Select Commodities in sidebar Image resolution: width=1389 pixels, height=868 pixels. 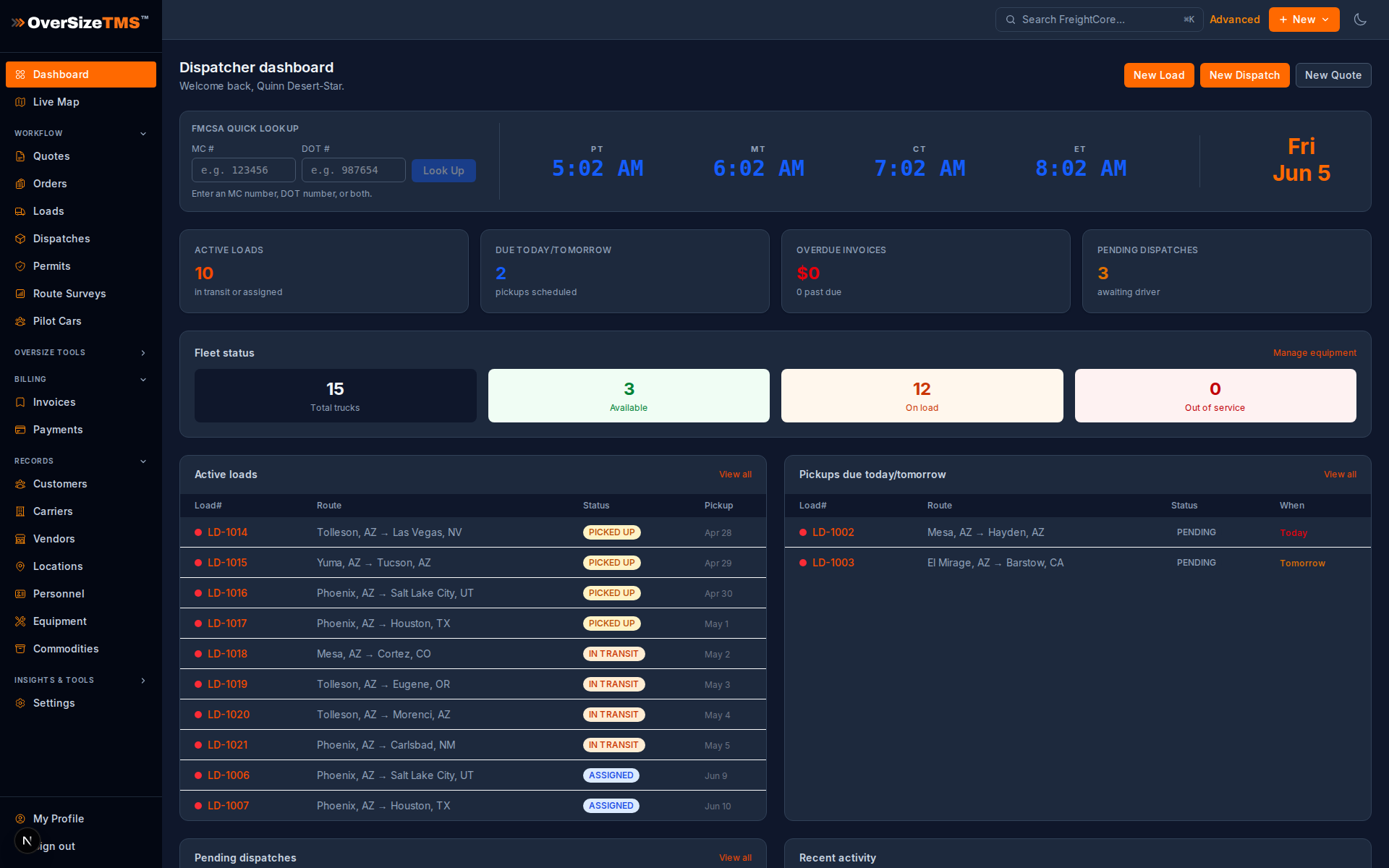click(x=81, y=649)
